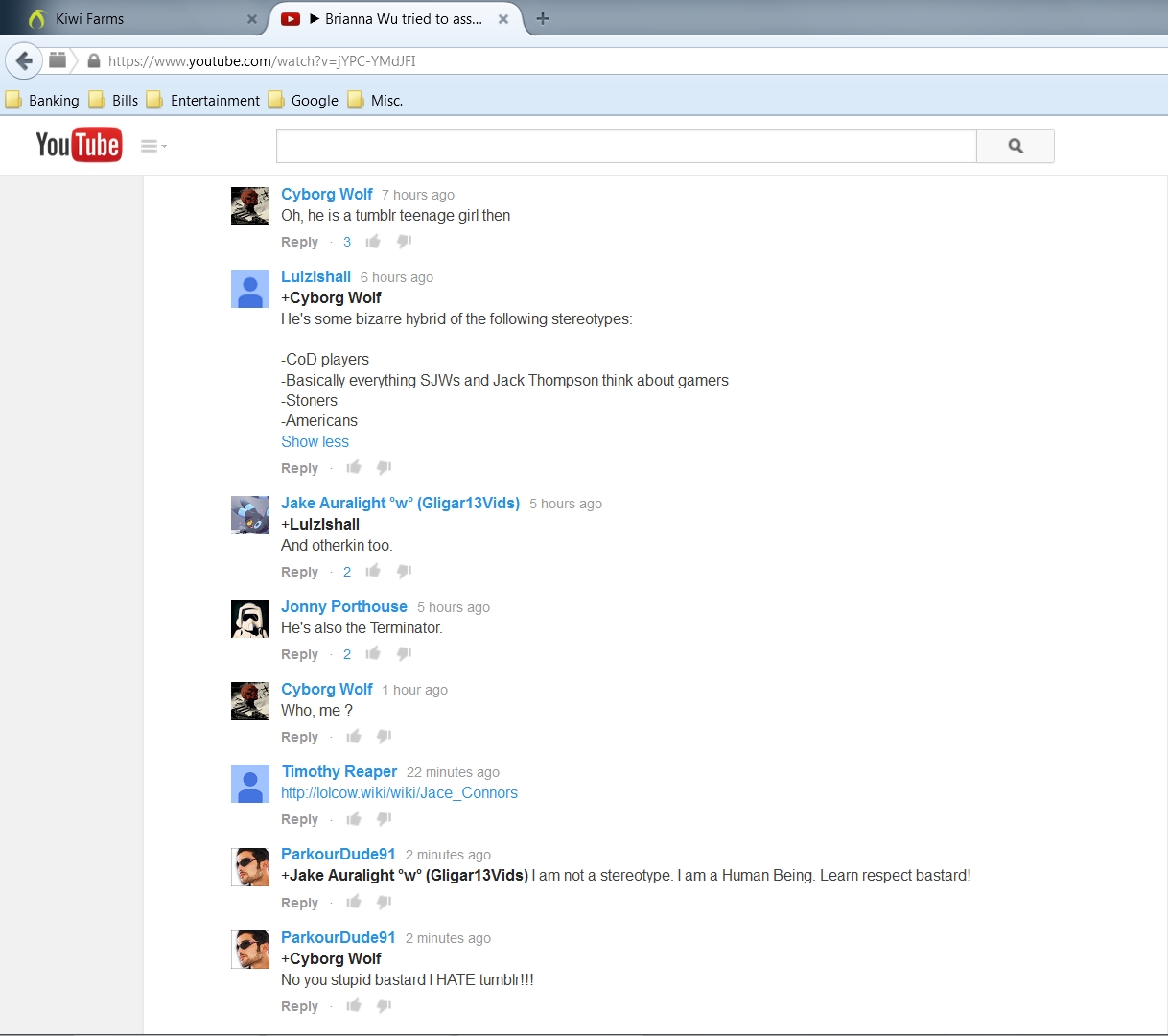Like 'He's also the Terminator' comment
This screenshot has width=1168, height=1036.
[x=373, y=653]
